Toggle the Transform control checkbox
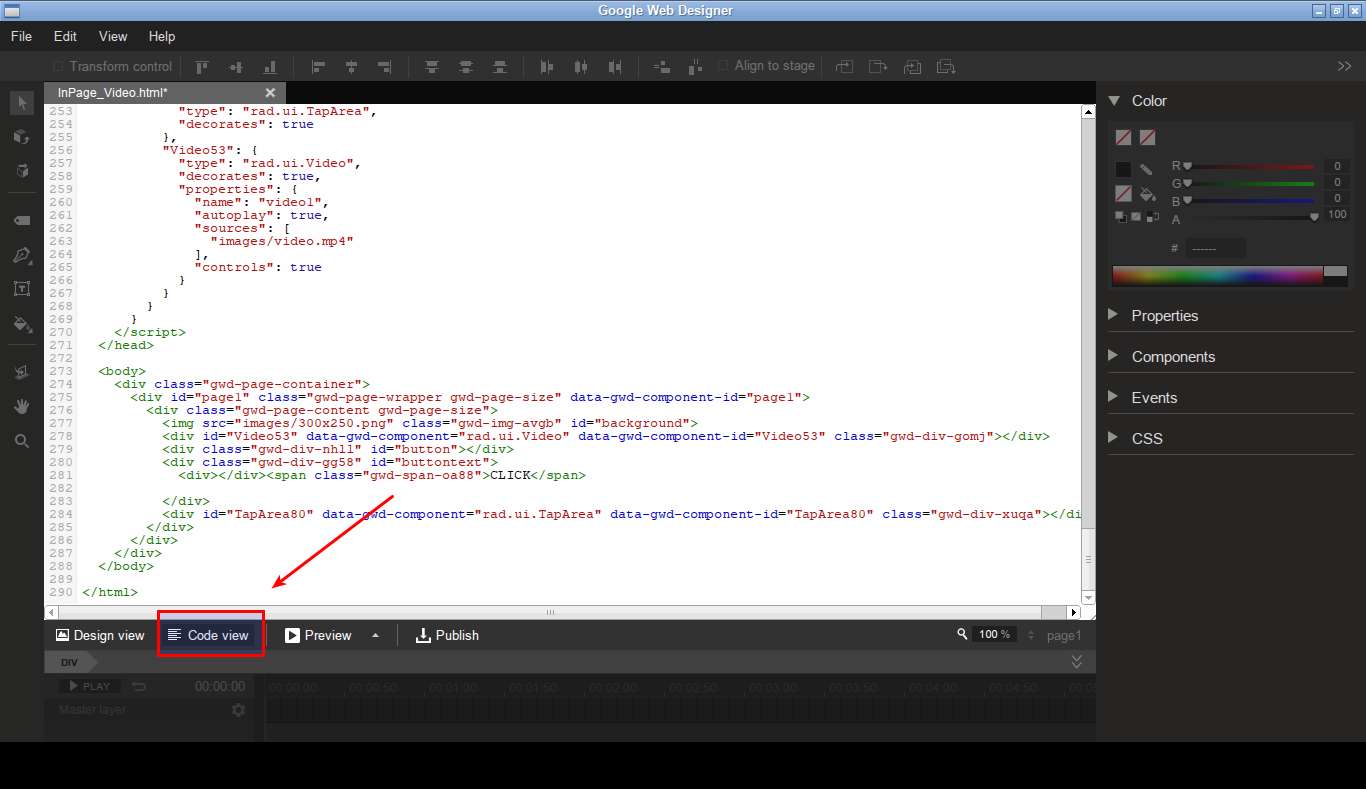 point(58,67)
